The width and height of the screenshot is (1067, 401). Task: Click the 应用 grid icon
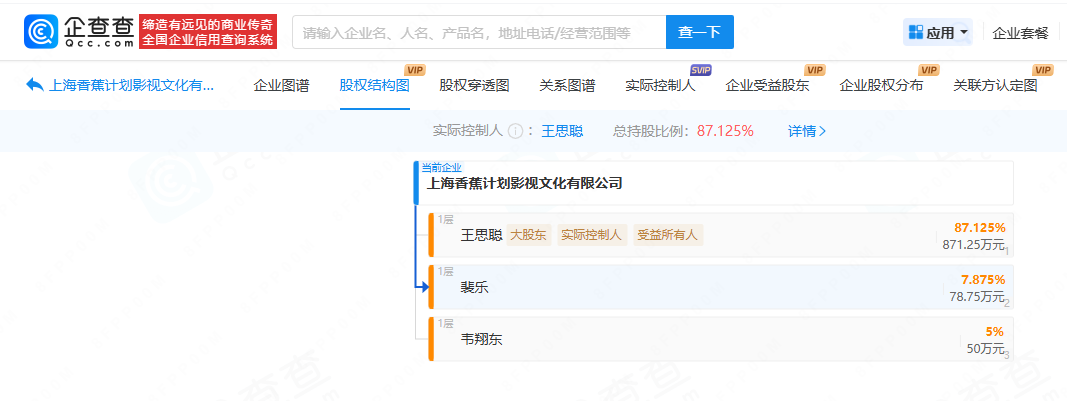pos(916,32)
